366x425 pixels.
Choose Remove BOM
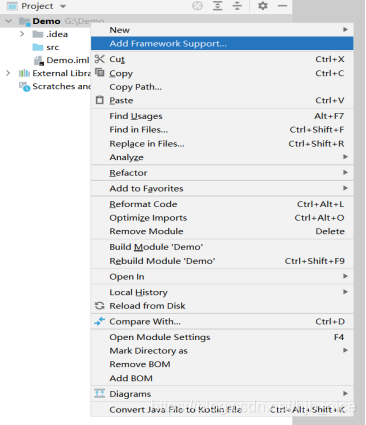(x=222, y=364)
